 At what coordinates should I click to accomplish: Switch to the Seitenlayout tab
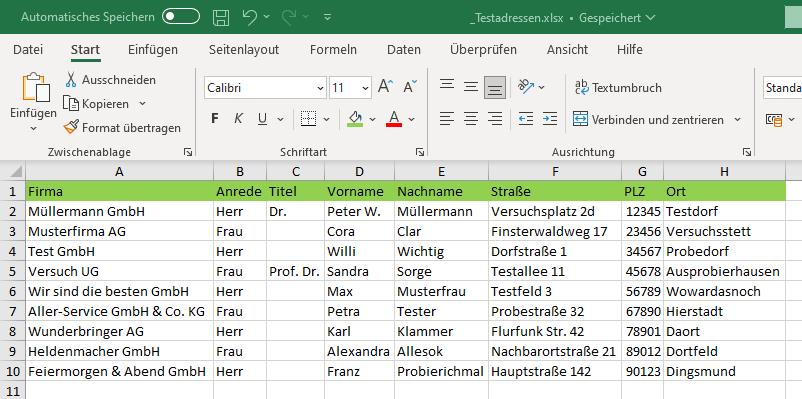[244, 50]
